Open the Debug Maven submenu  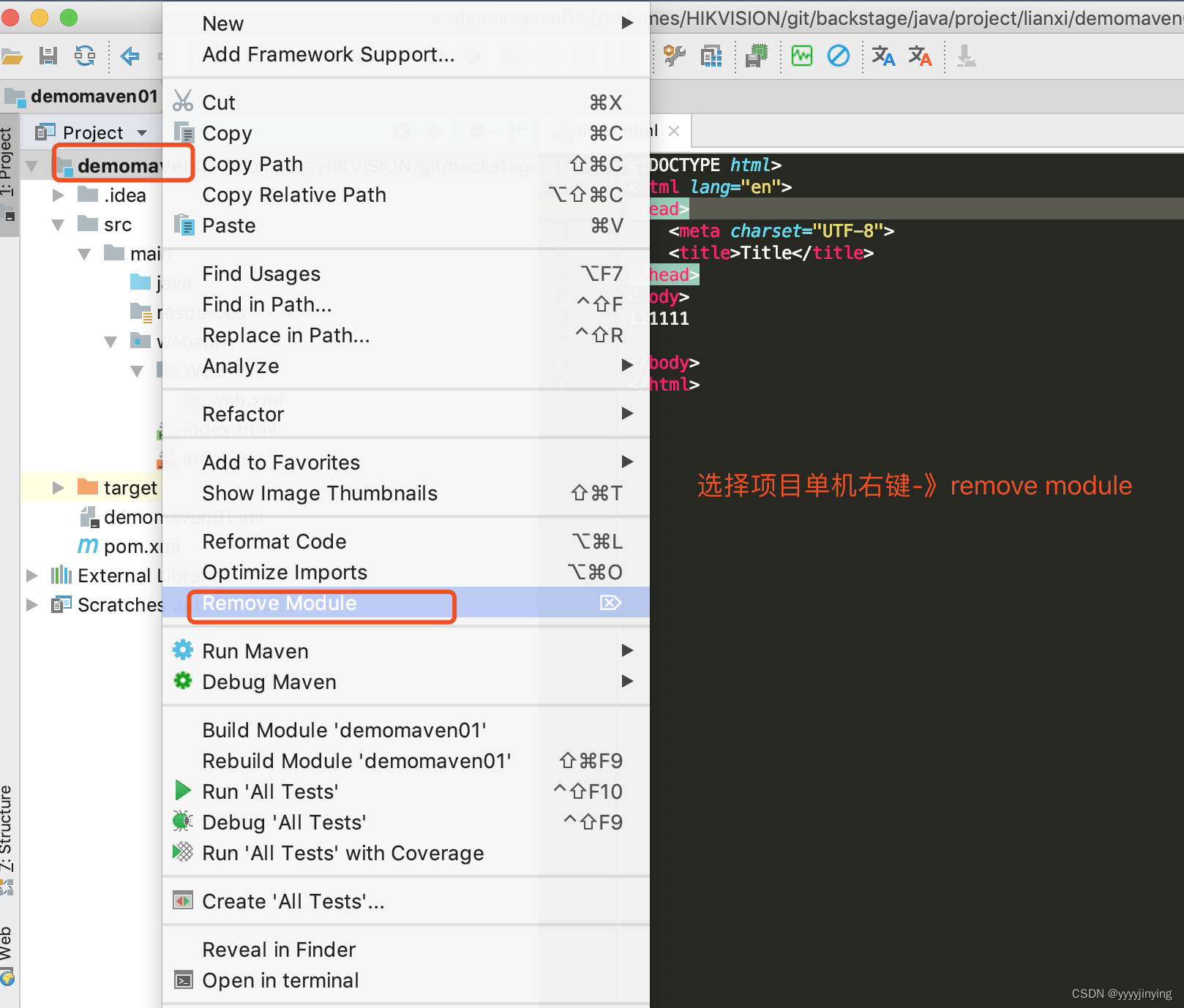click(x=405, y=682)
